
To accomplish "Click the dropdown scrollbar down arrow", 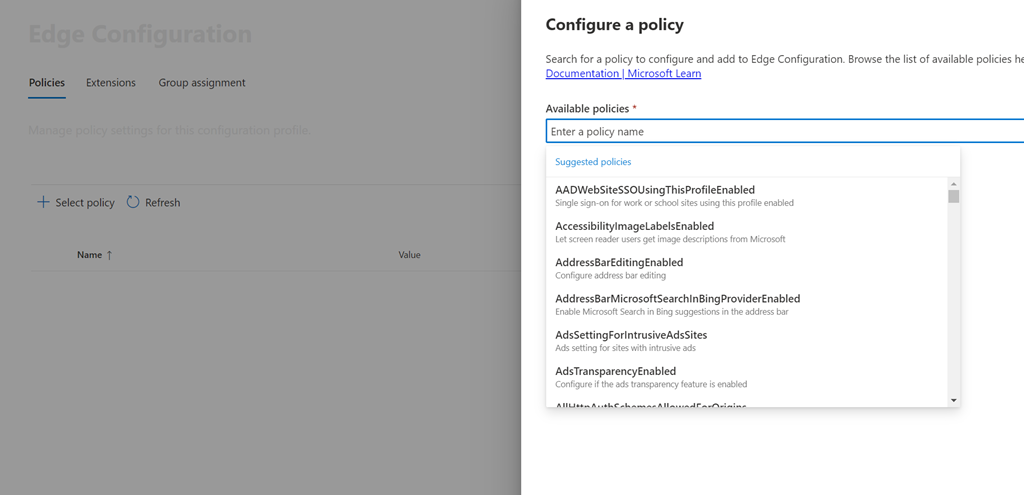I will coord(953,400).
